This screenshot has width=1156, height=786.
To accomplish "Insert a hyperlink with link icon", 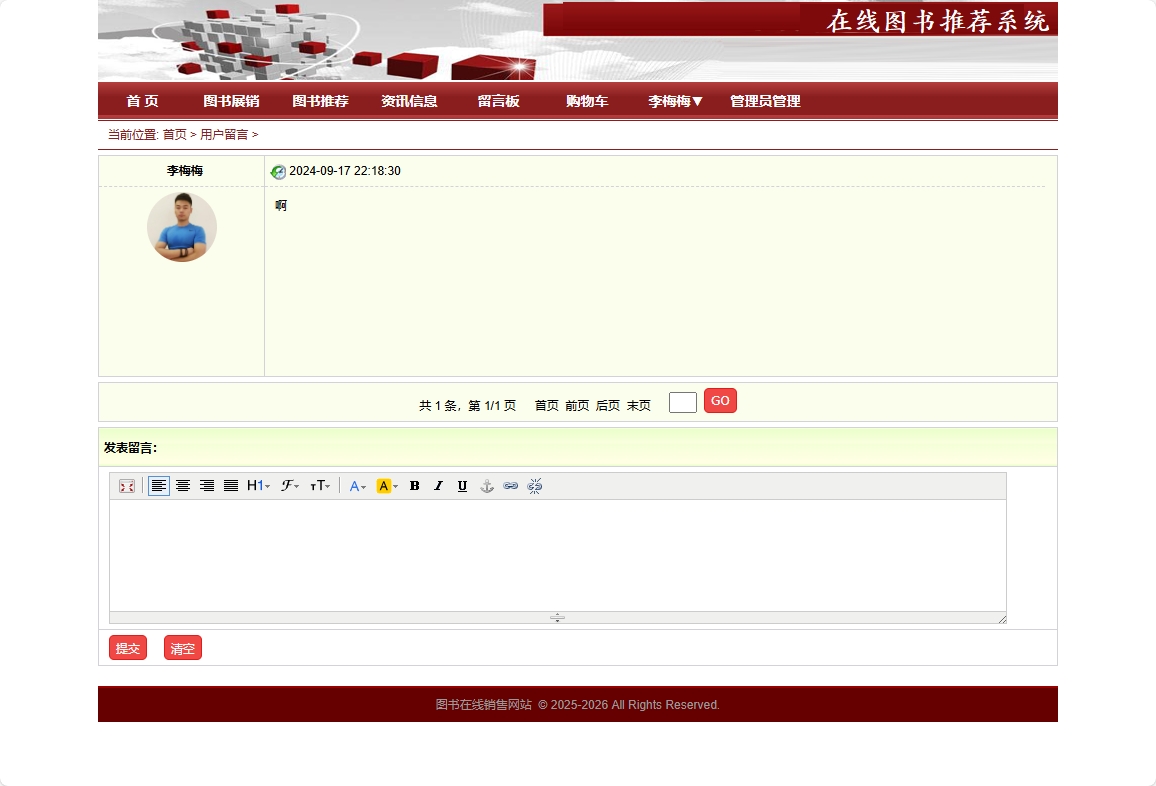I will [511, 486].
